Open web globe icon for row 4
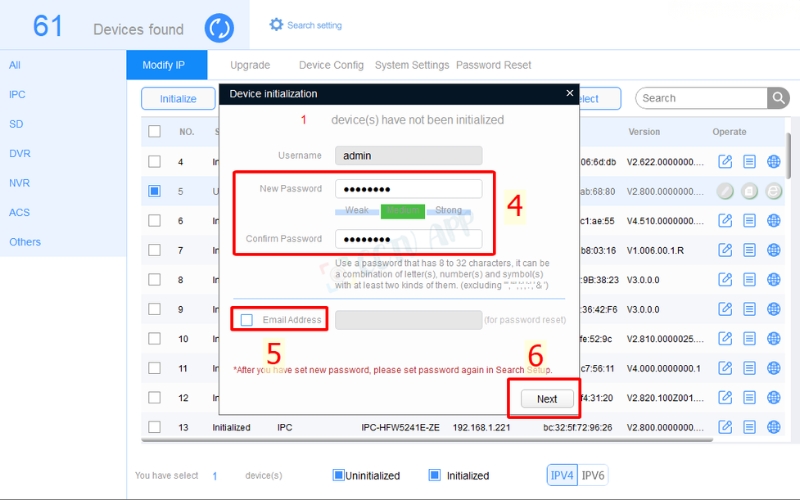The height and width of the screenshot is (500, 800). tap(773, 162)
